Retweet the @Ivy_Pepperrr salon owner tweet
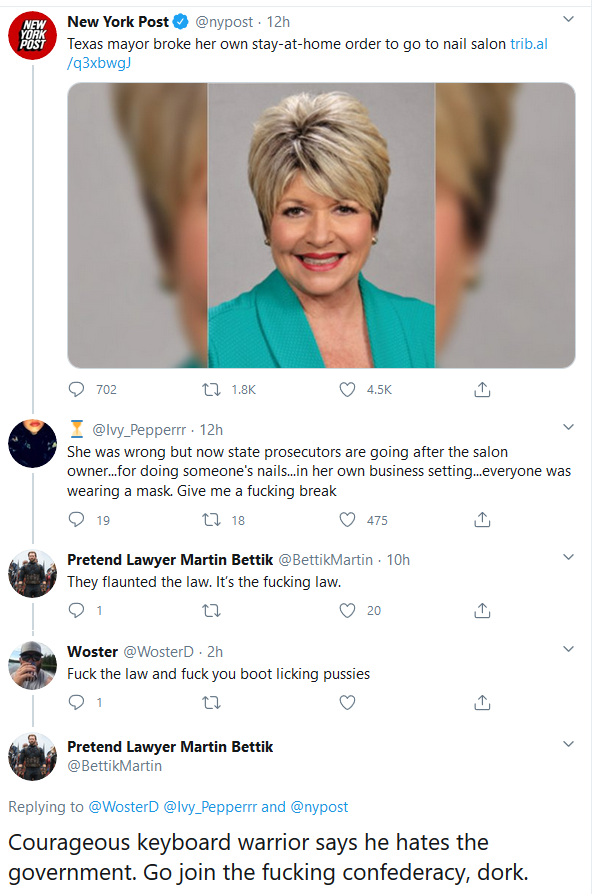 point(212,519)
